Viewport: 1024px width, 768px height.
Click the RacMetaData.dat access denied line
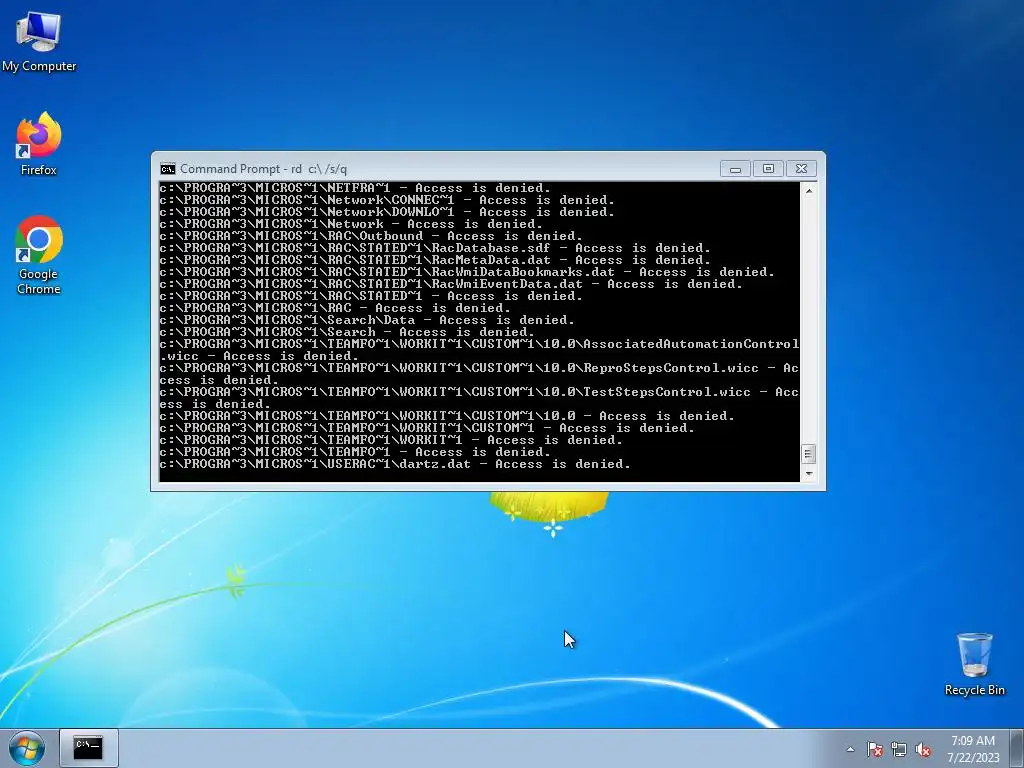tap(434, 260)
